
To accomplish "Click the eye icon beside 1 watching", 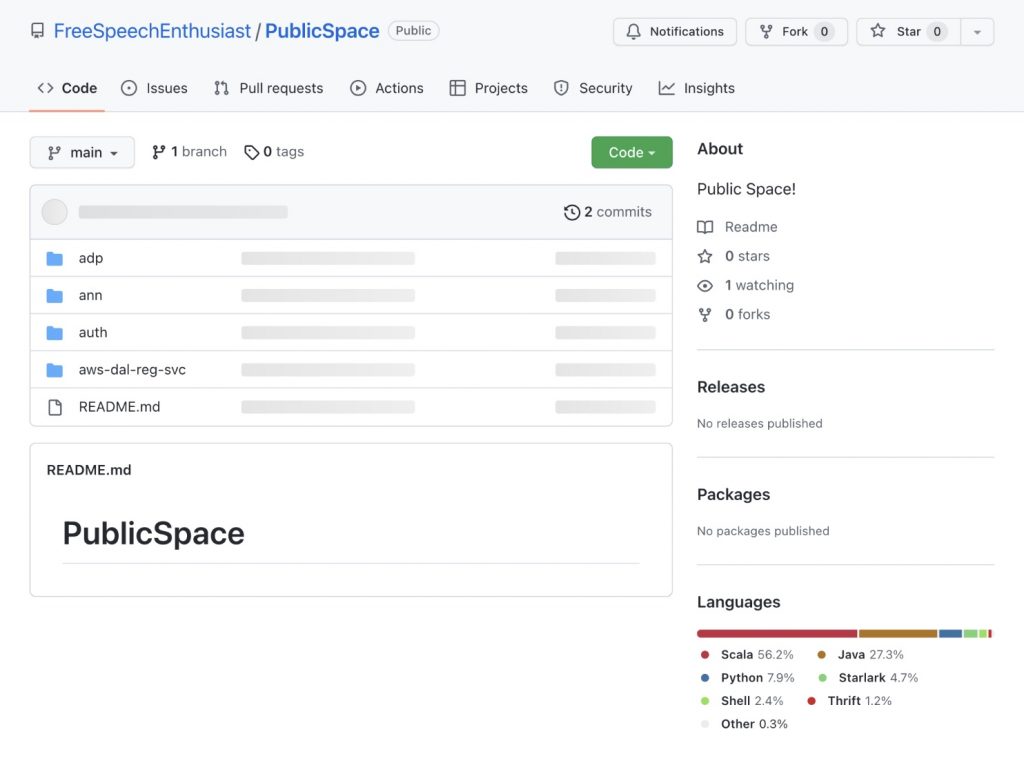I will [705, 285].
